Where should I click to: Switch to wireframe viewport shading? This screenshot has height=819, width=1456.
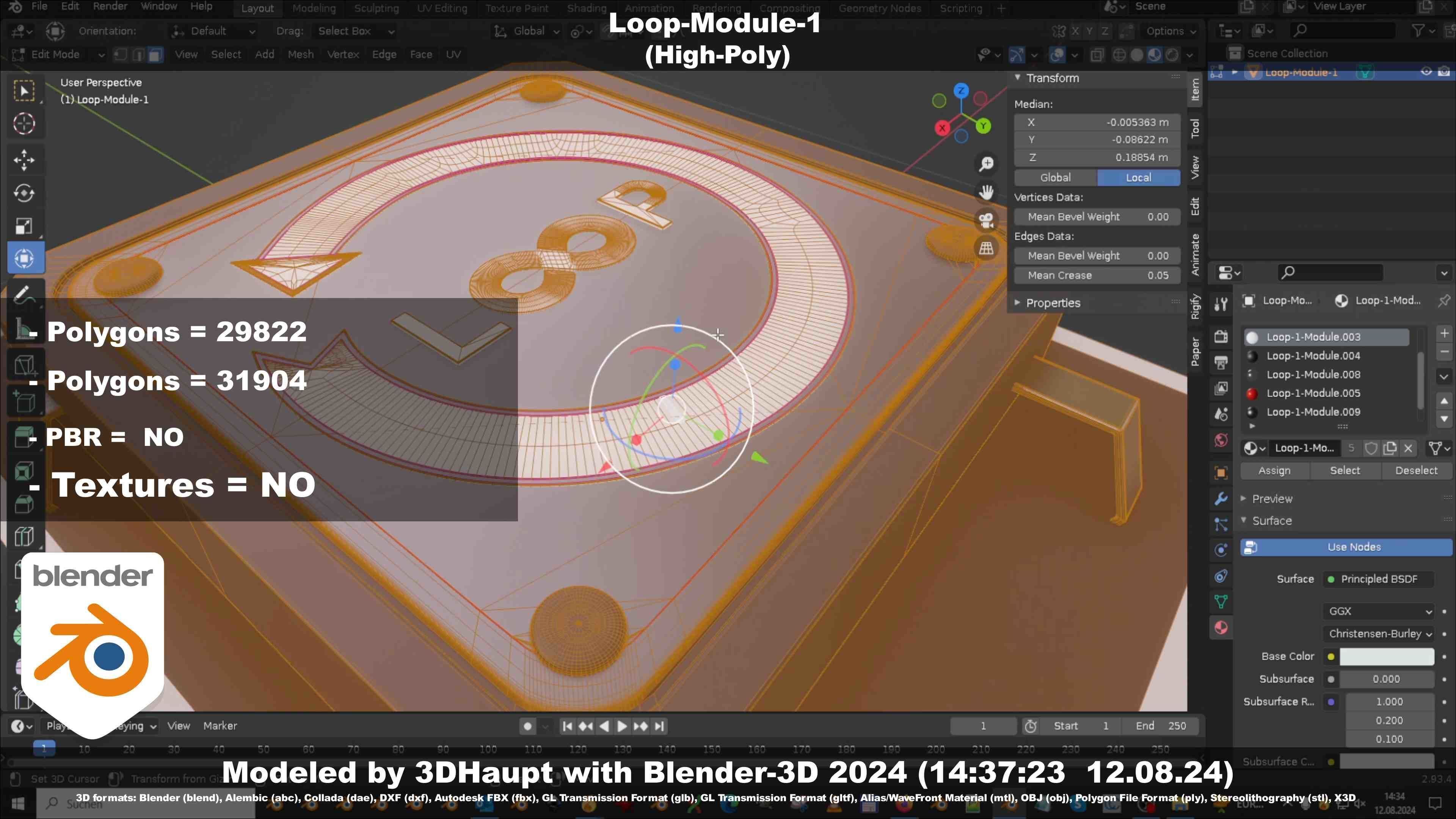tap(1119, 55)
